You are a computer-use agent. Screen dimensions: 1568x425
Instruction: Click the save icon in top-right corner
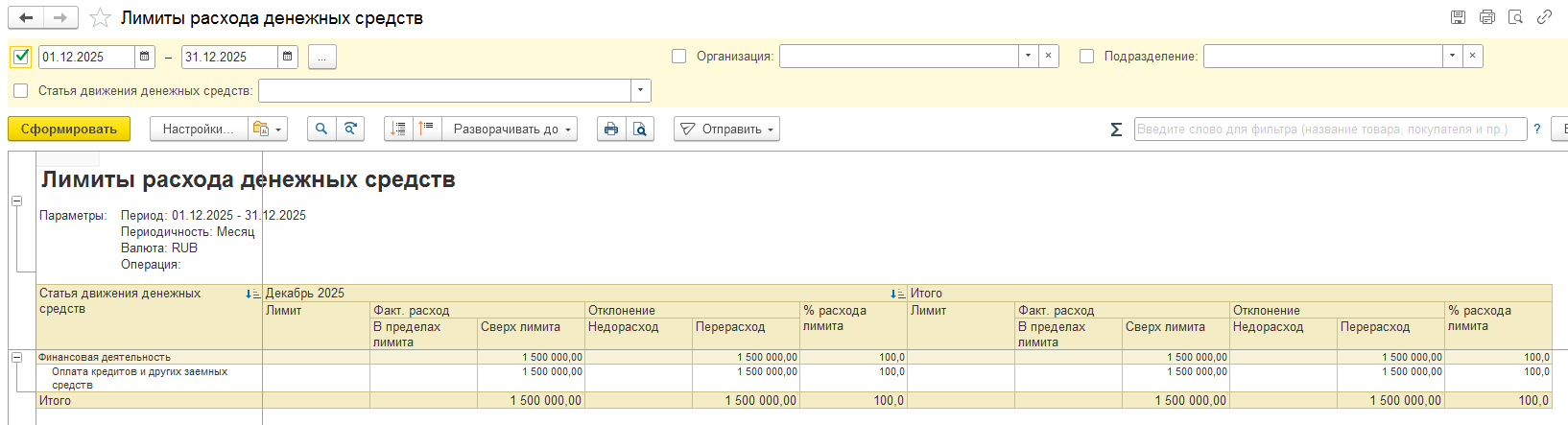[x=1458, y=17]
